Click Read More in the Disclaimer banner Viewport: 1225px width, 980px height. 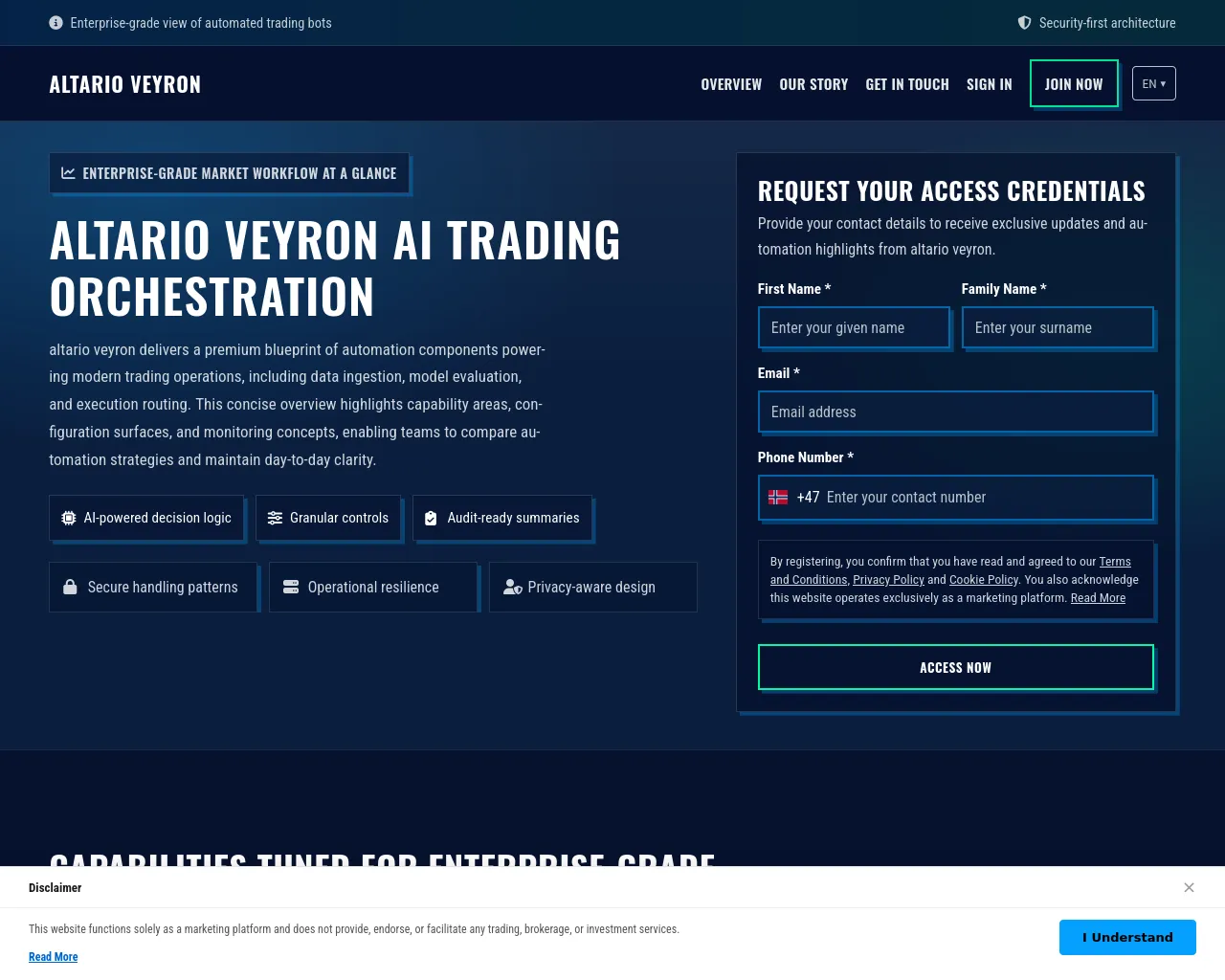tap(54, 957)
